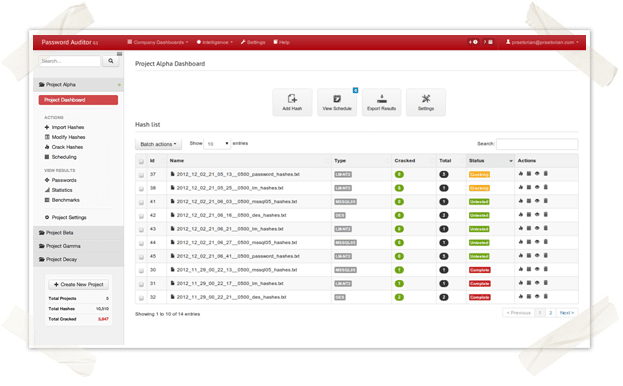Delete hash row 38 with trash icon

546,187
